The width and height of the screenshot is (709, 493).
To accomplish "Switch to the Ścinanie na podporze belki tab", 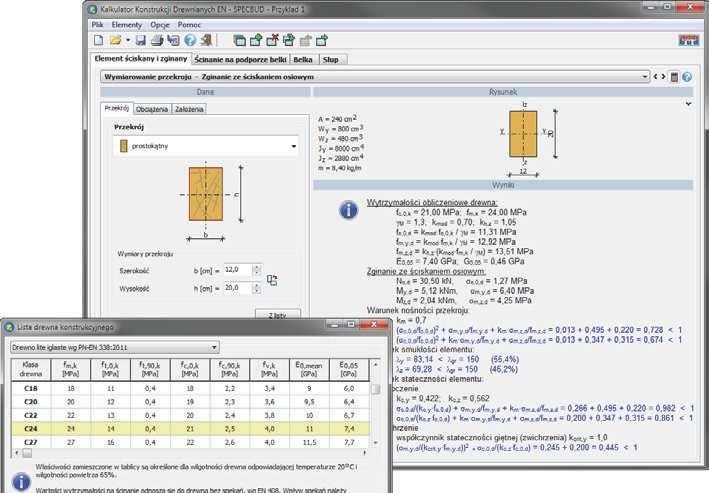I will click(x=241, y=59).
